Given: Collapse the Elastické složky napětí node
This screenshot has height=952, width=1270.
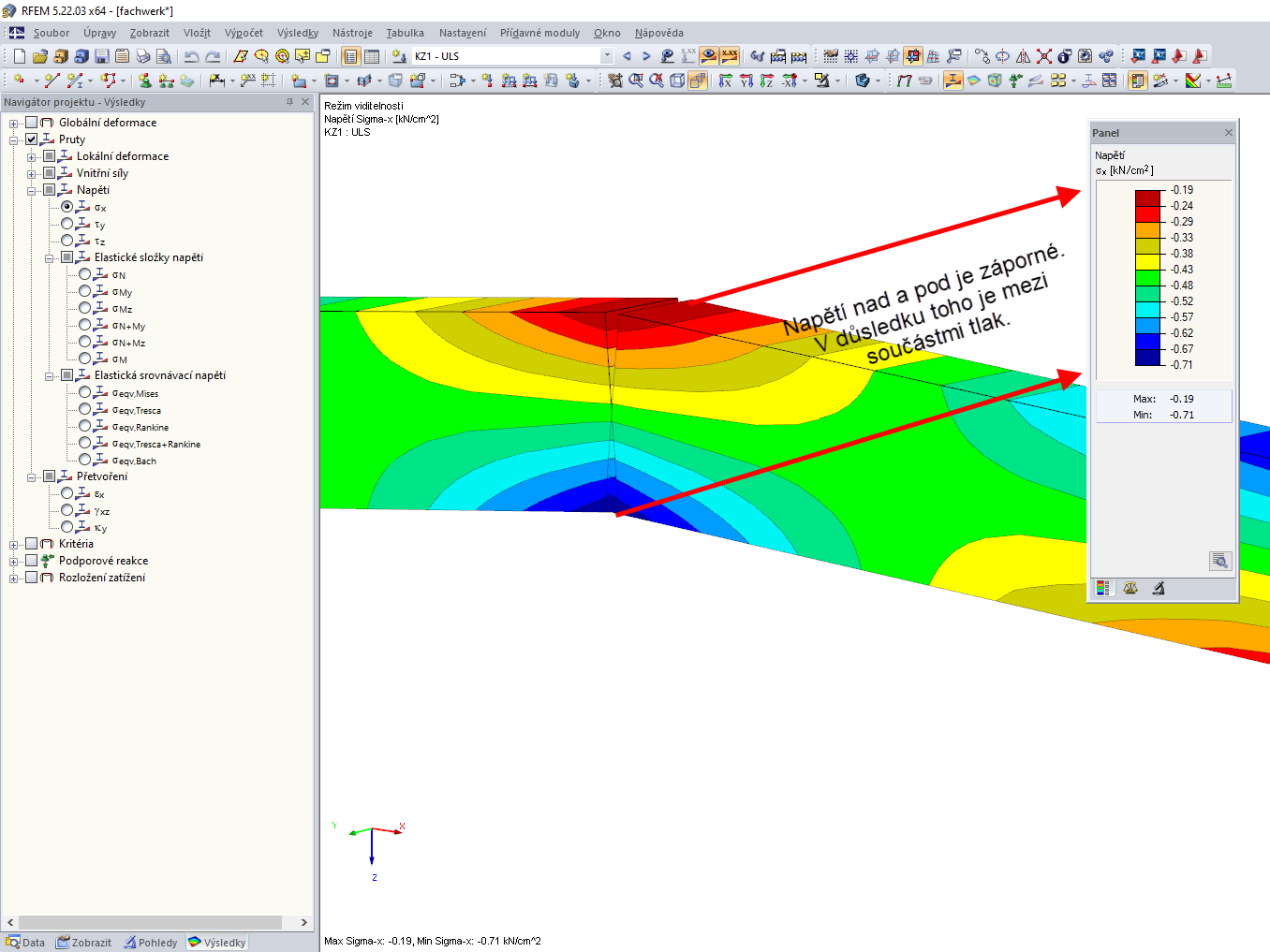Looking at the screenshot, I should [50, 258].
